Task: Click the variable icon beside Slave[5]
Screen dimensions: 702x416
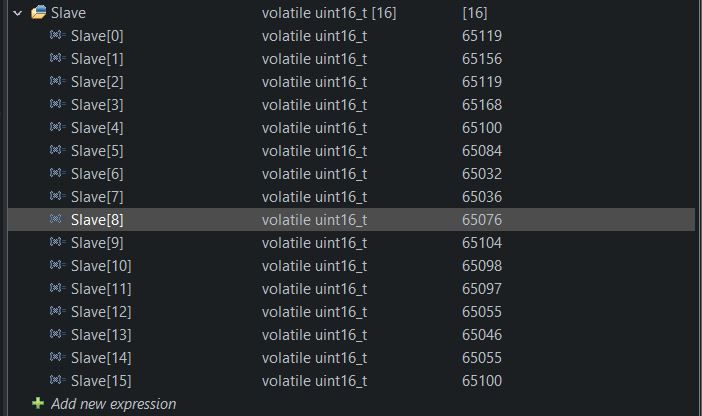Action: tap(56, 150)
